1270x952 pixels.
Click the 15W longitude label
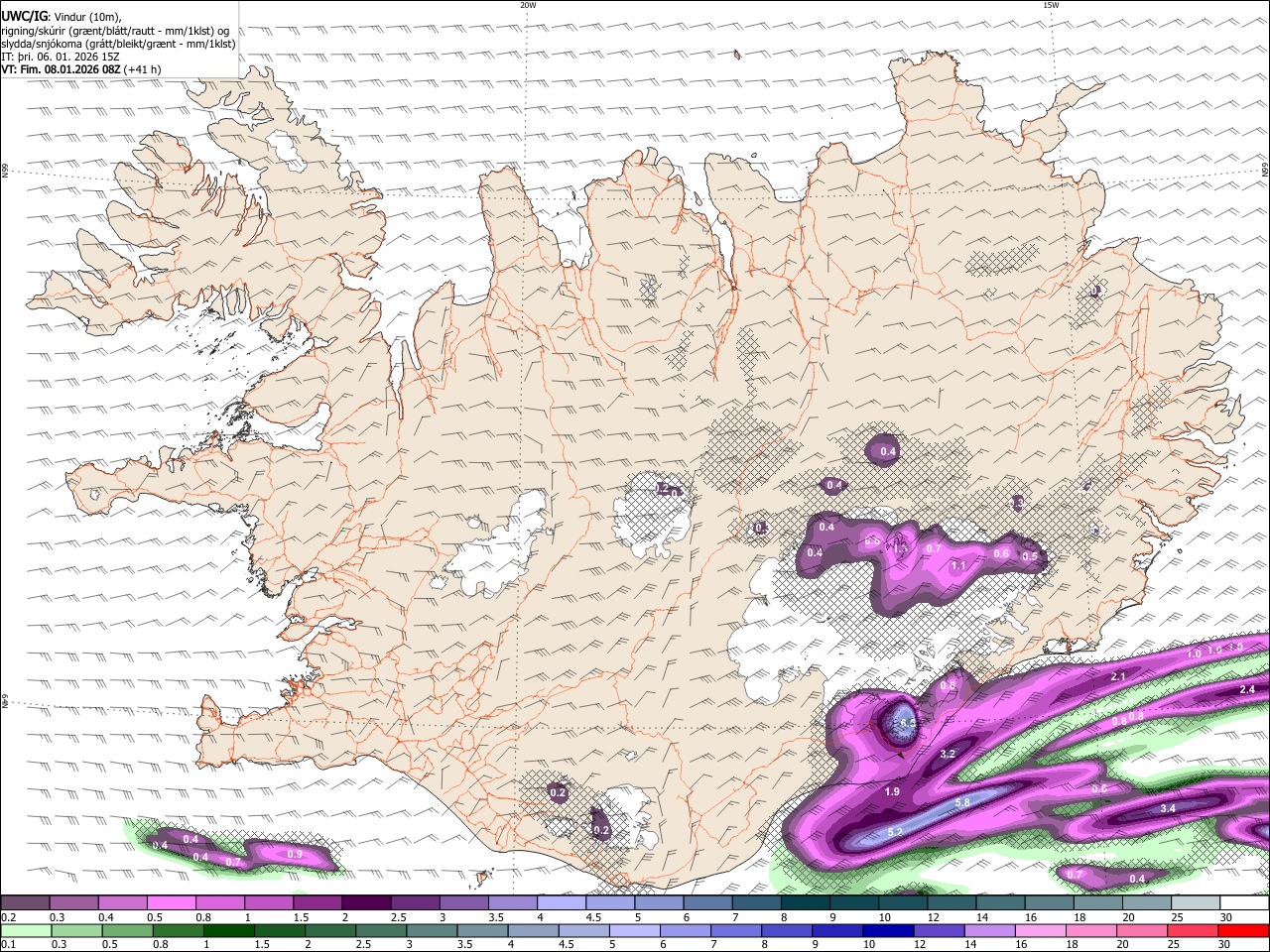1051,5
